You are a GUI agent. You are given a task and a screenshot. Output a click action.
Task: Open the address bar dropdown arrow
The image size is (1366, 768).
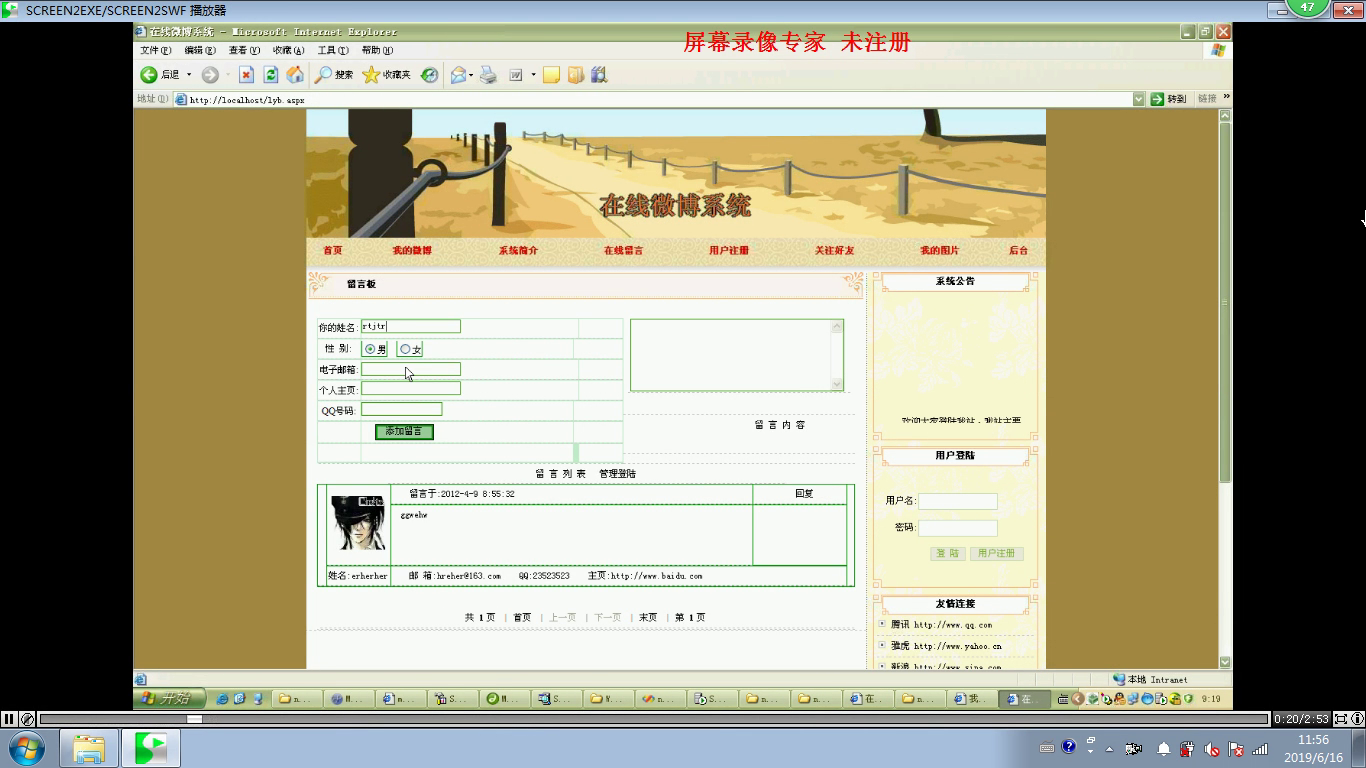[x=1139, y=99]
